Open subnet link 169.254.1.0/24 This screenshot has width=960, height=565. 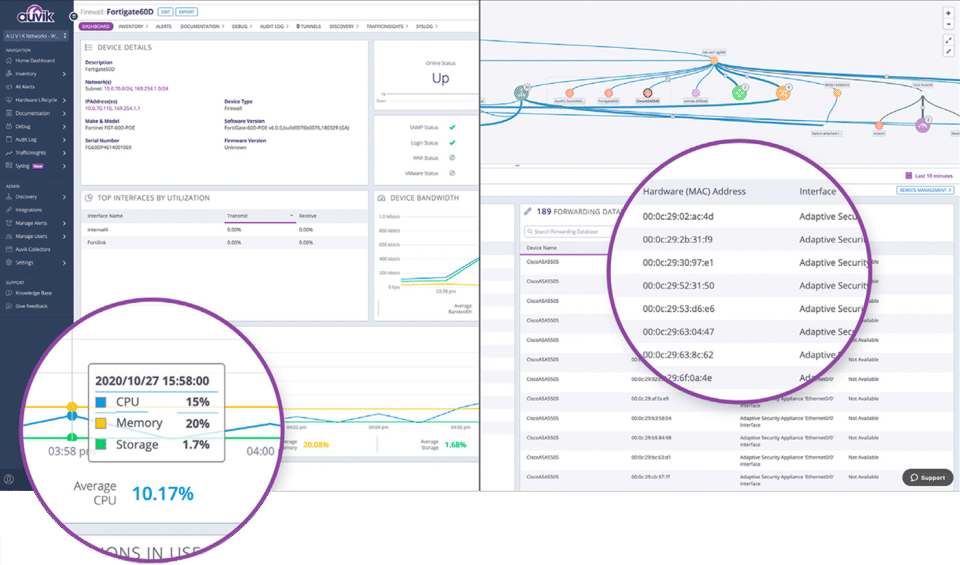click(x=151, y=89)
